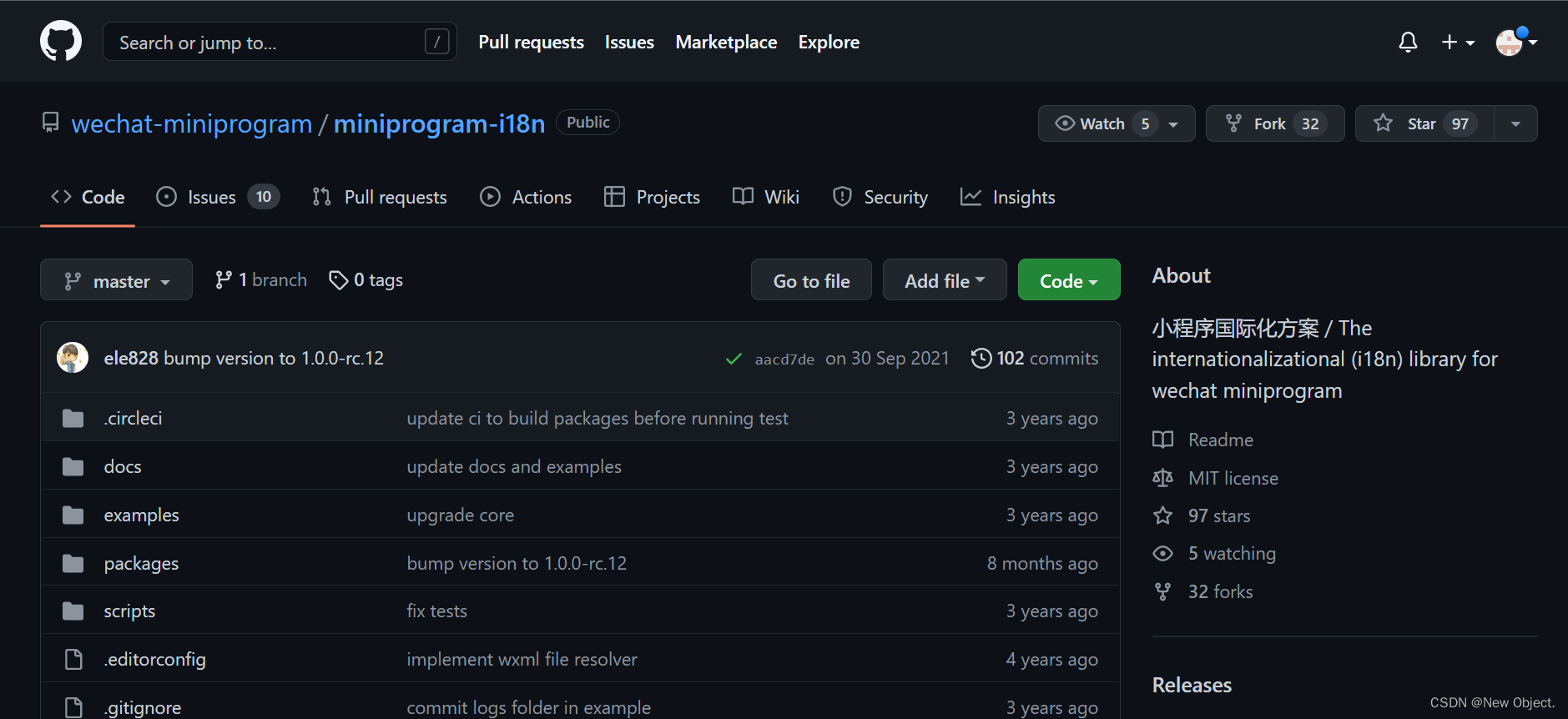Open the user avatar menu

pos(1515,42)
